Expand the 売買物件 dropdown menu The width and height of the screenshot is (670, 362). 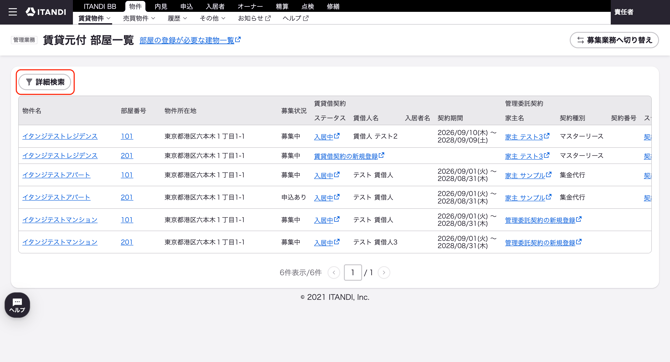coord(139,18)
